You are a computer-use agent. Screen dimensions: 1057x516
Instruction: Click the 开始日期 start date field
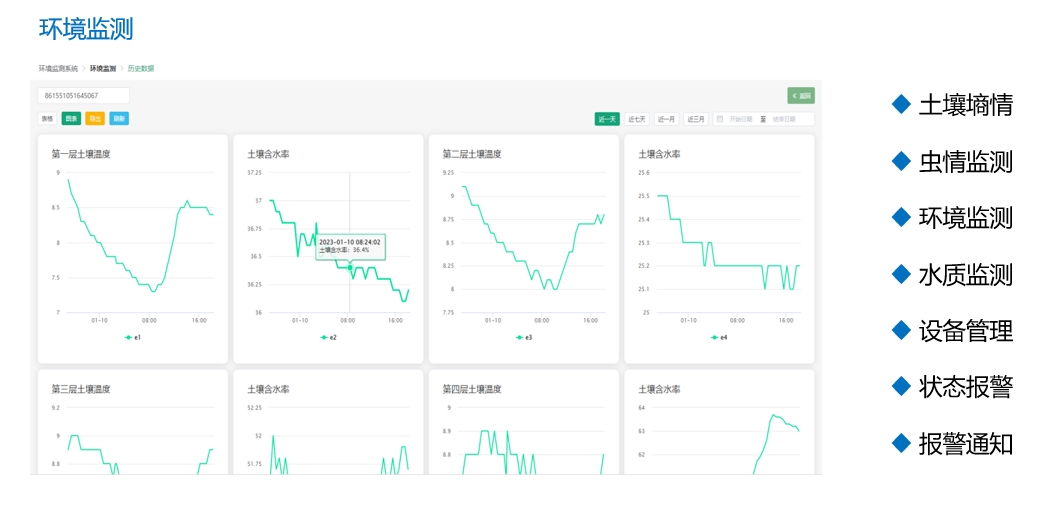(x=741, y=119)
